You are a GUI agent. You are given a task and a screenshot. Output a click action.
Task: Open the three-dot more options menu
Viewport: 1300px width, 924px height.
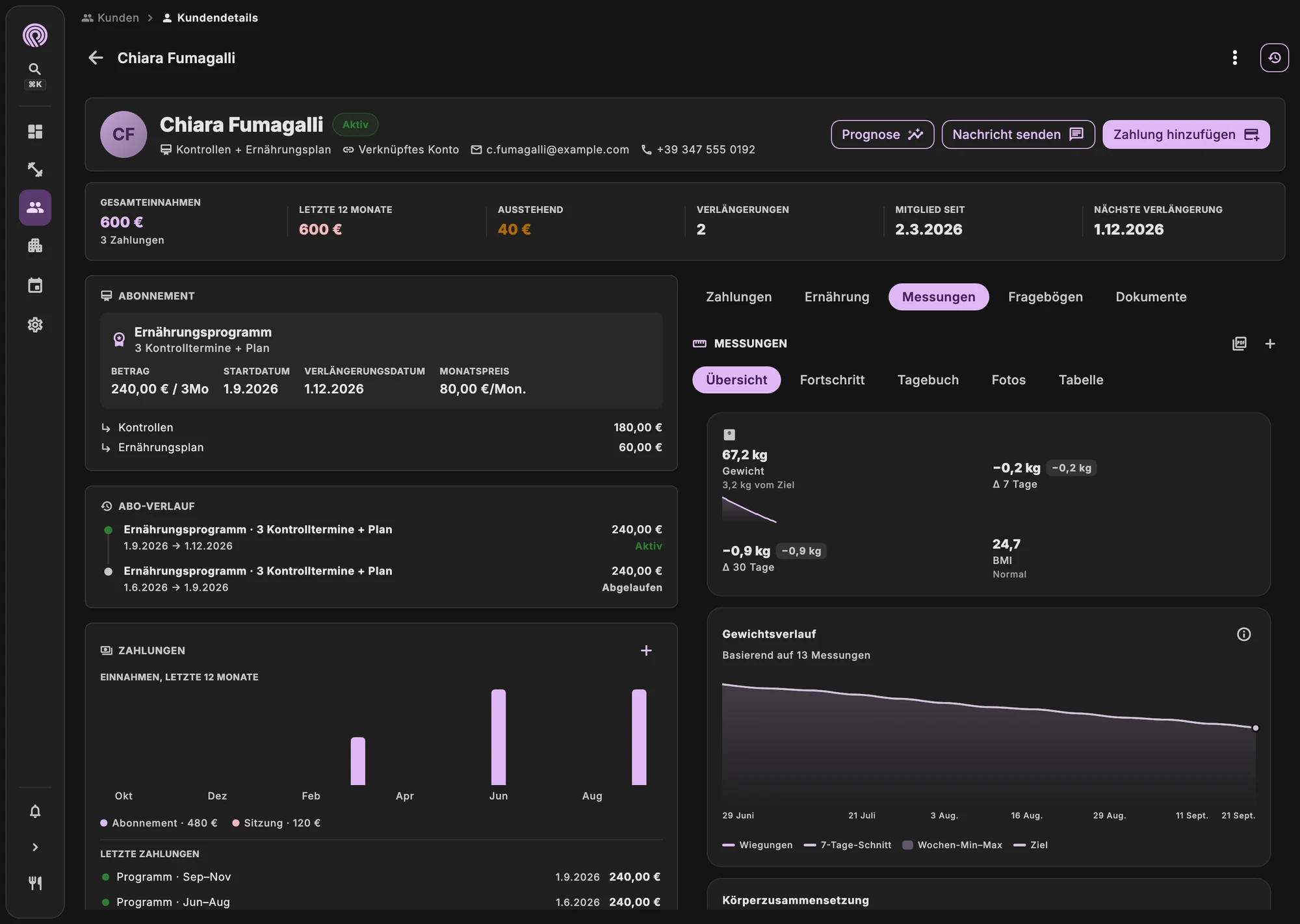click(x=1235, y=58)
